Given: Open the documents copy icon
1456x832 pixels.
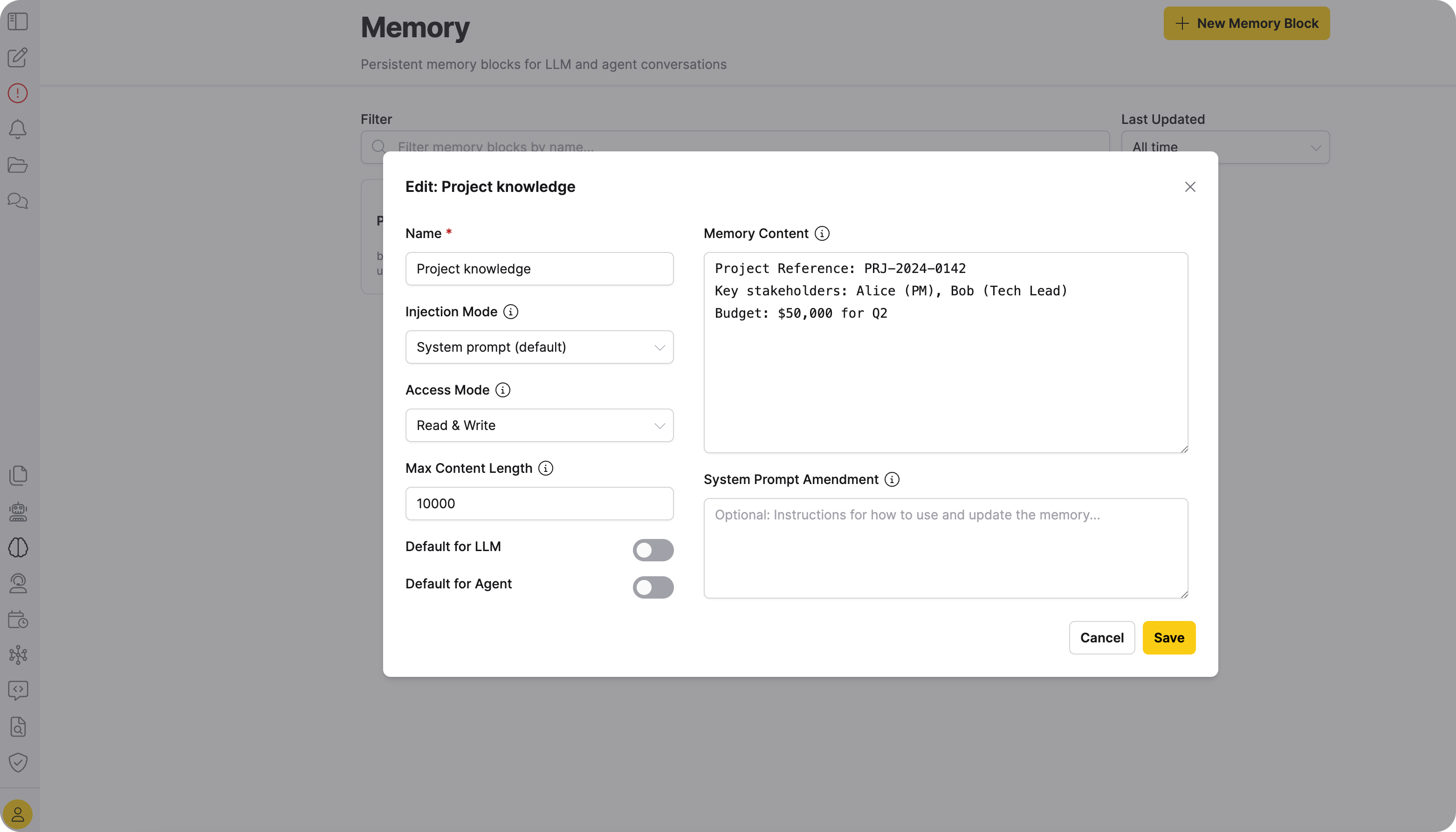Looking at the screenshot, I should tap(18, 476).
